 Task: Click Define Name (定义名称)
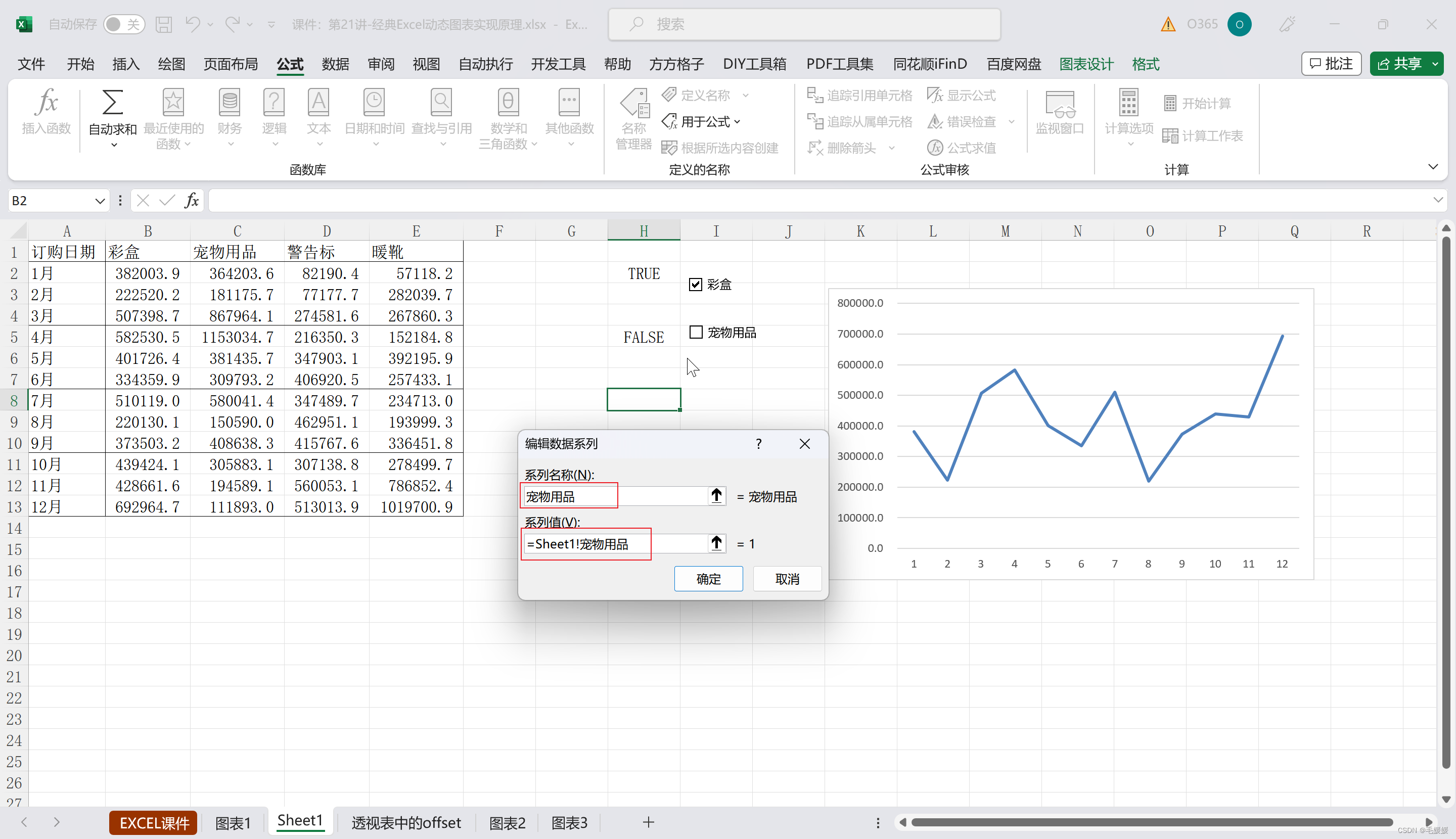[696, 95]
